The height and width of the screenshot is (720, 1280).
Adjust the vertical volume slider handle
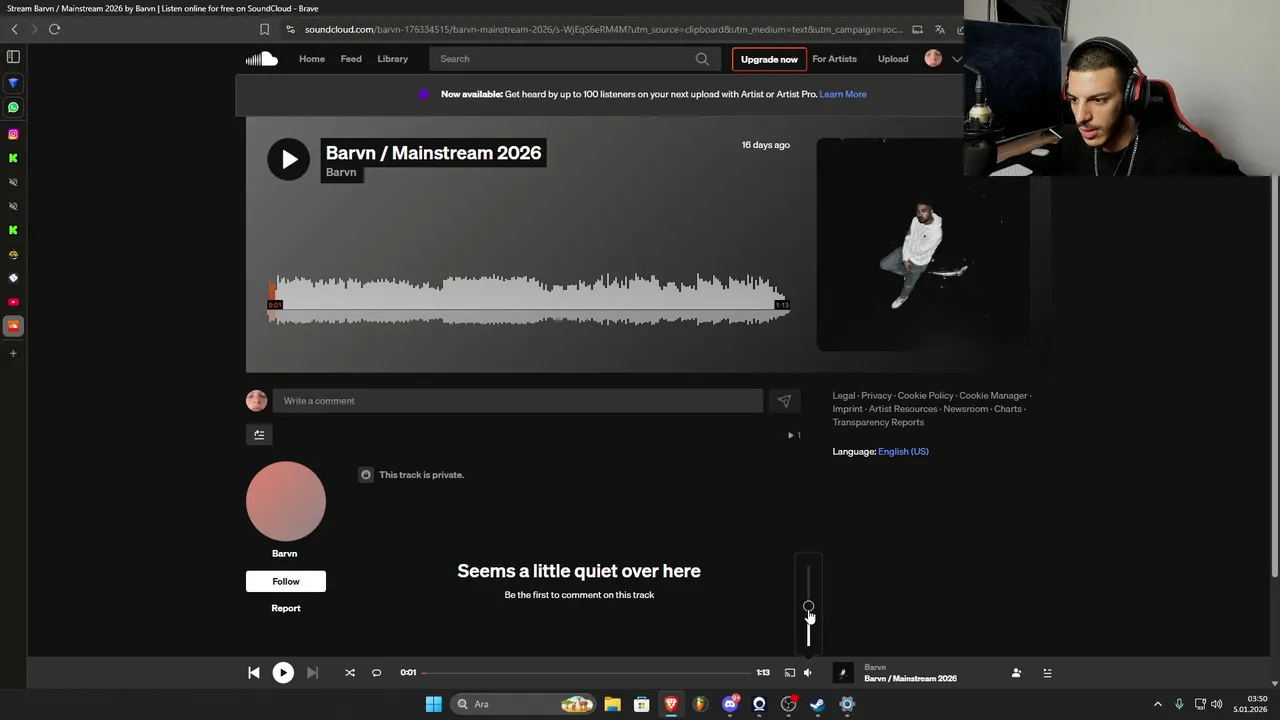pyautogui.click(x=808, y=606)
